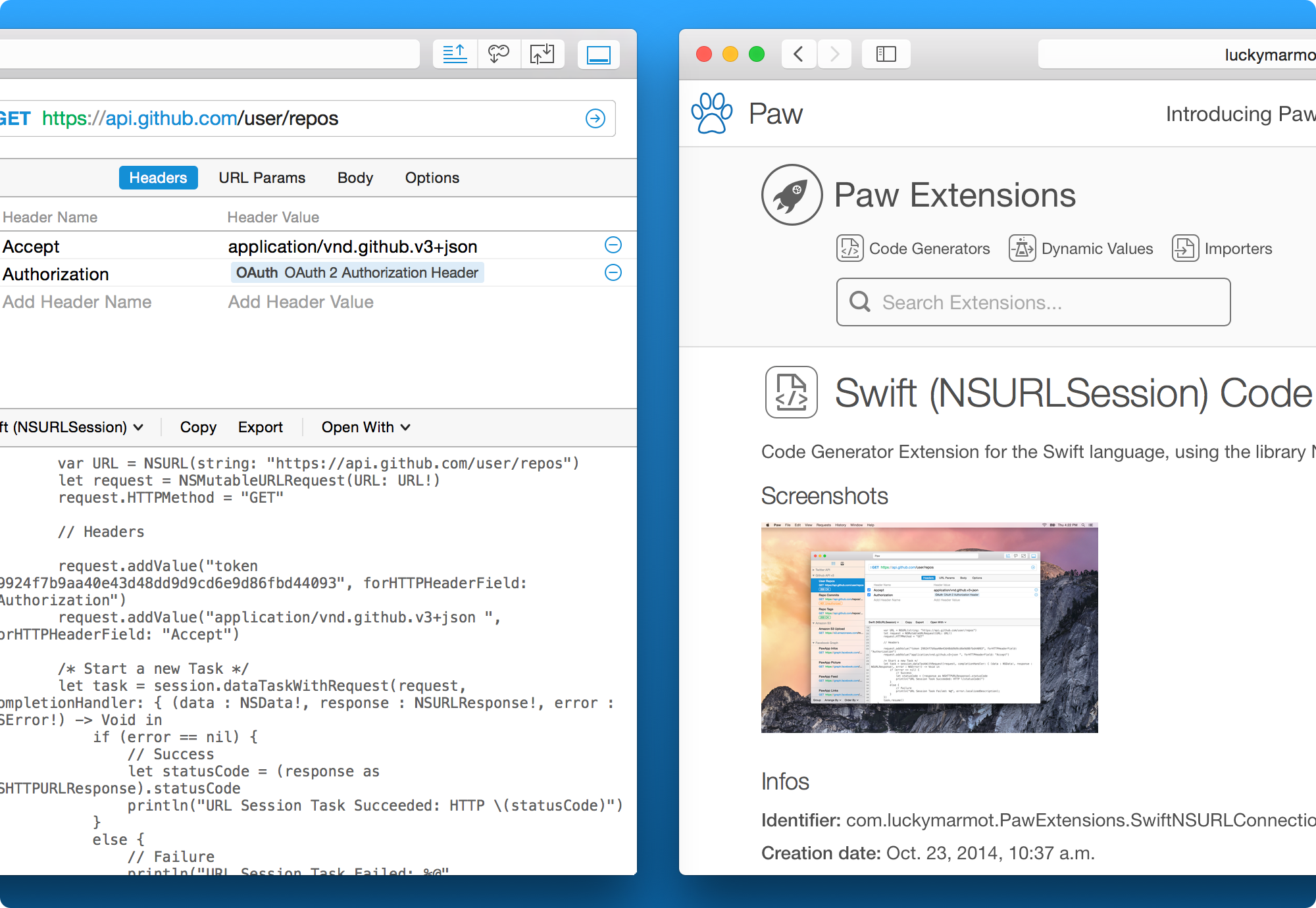Click the GET method label
This screenshot has width=1316, height=908.
coord(14,118)
